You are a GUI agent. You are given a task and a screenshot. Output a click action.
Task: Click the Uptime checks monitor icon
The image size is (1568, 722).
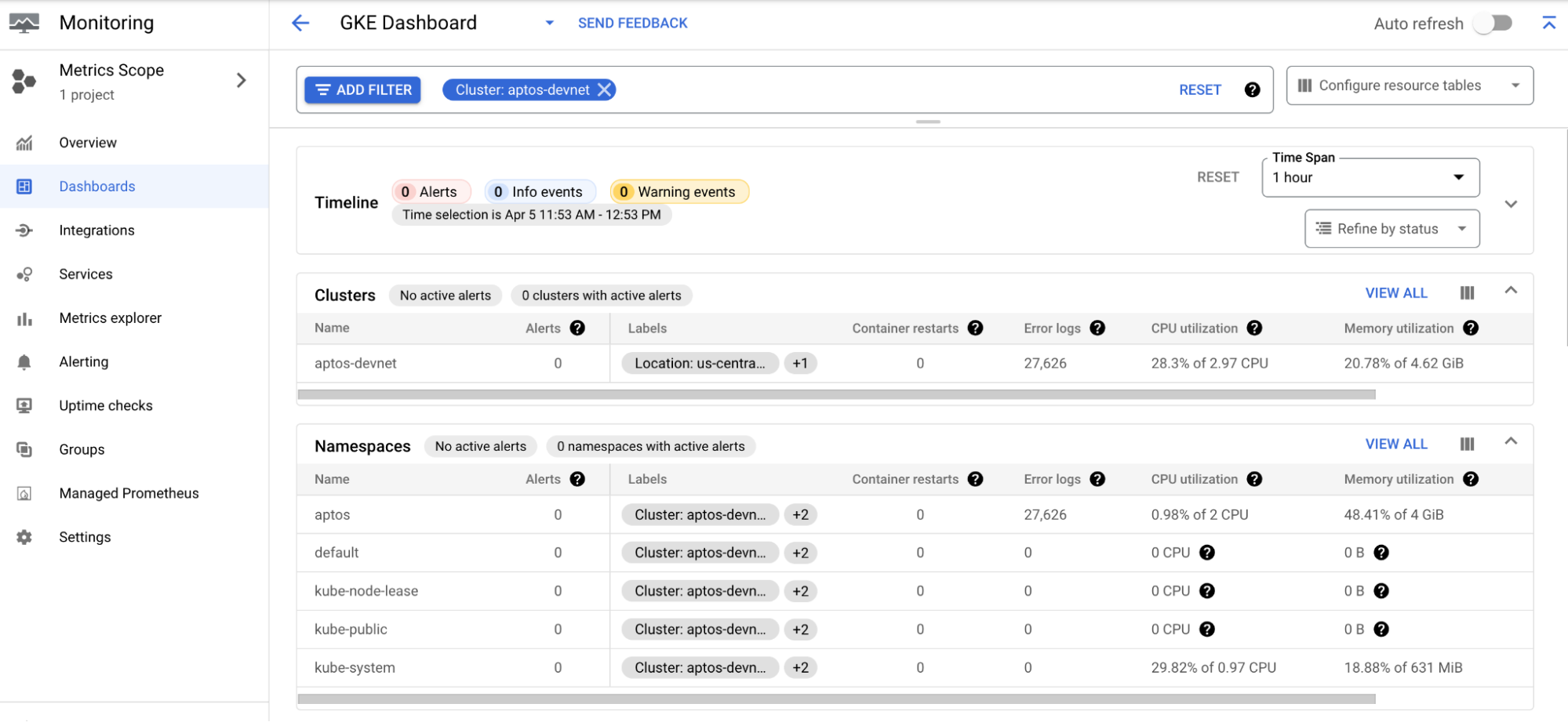24,405
